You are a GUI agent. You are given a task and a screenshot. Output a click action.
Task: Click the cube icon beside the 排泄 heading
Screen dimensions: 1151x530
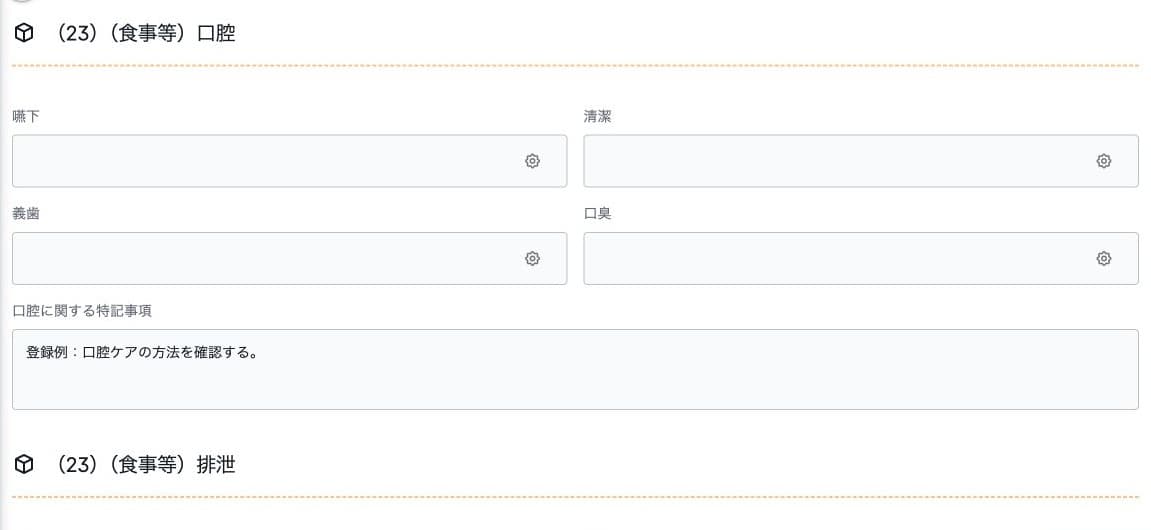tap(24, 464)
